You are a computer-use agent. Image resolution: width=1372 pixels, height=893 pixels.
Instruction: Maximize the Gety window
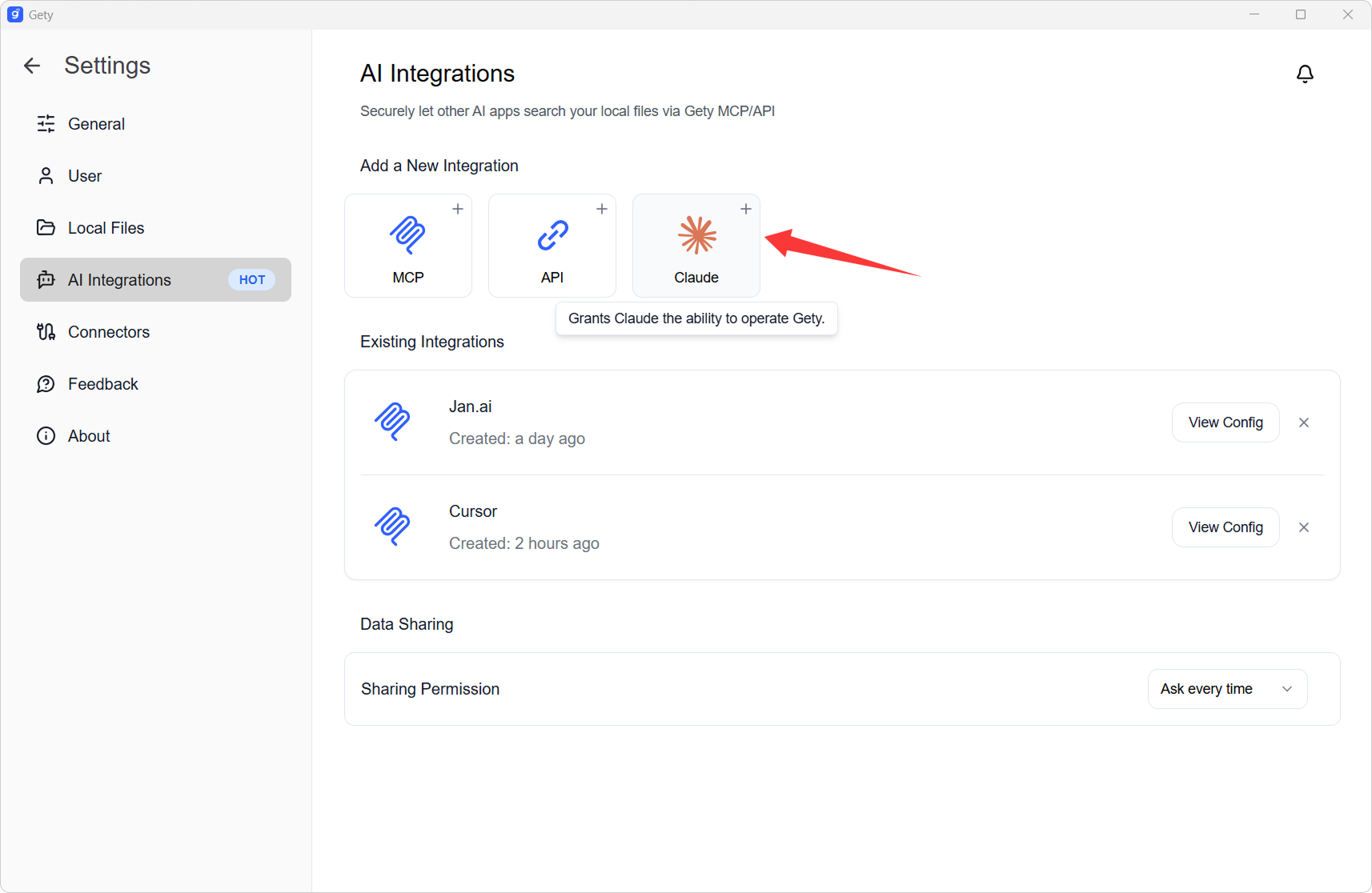[1301, 14]
